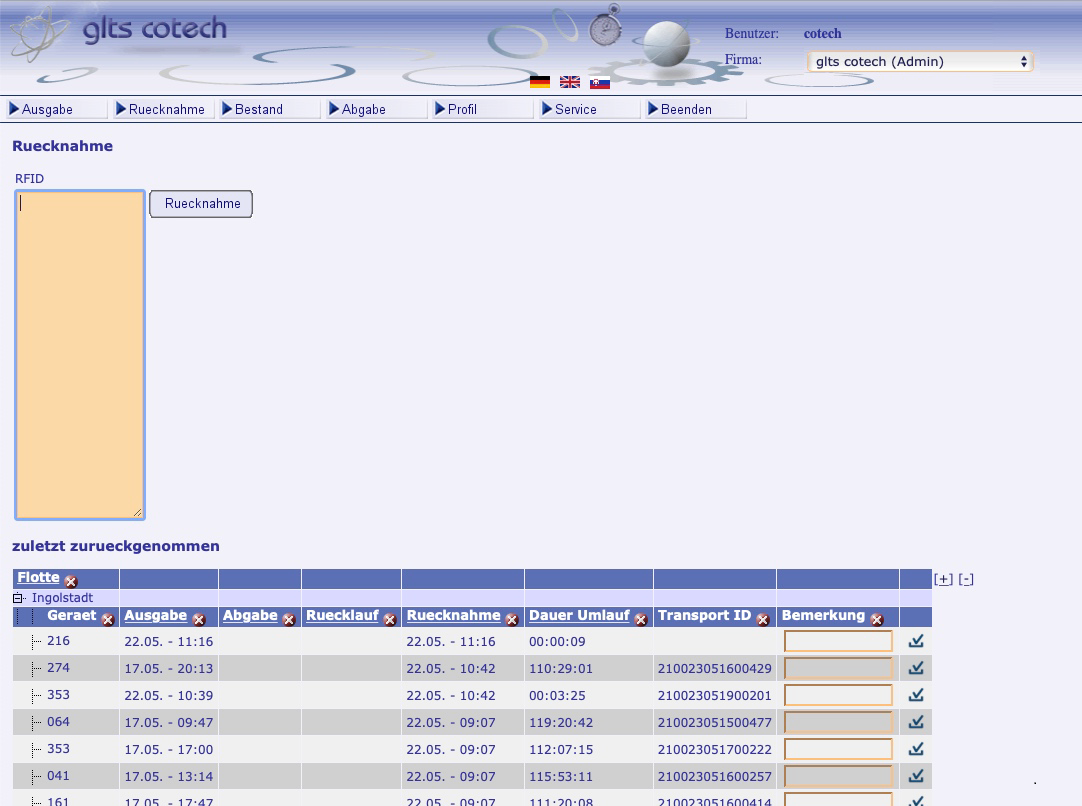Click checkmark icon in Geraet 216 row

(916, 641)
